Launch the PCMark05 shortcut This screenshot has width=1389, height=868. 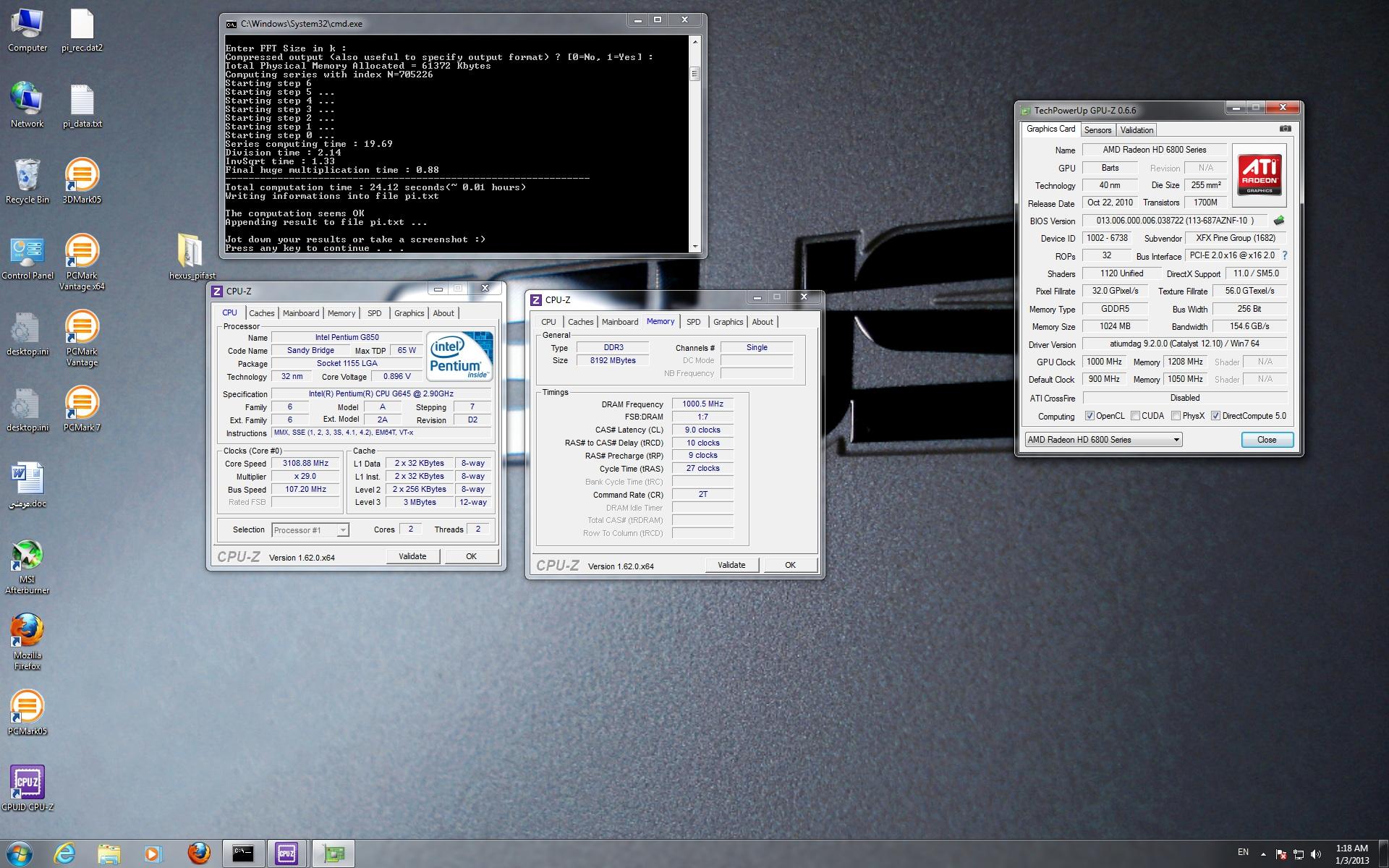(x=27, y=713)
